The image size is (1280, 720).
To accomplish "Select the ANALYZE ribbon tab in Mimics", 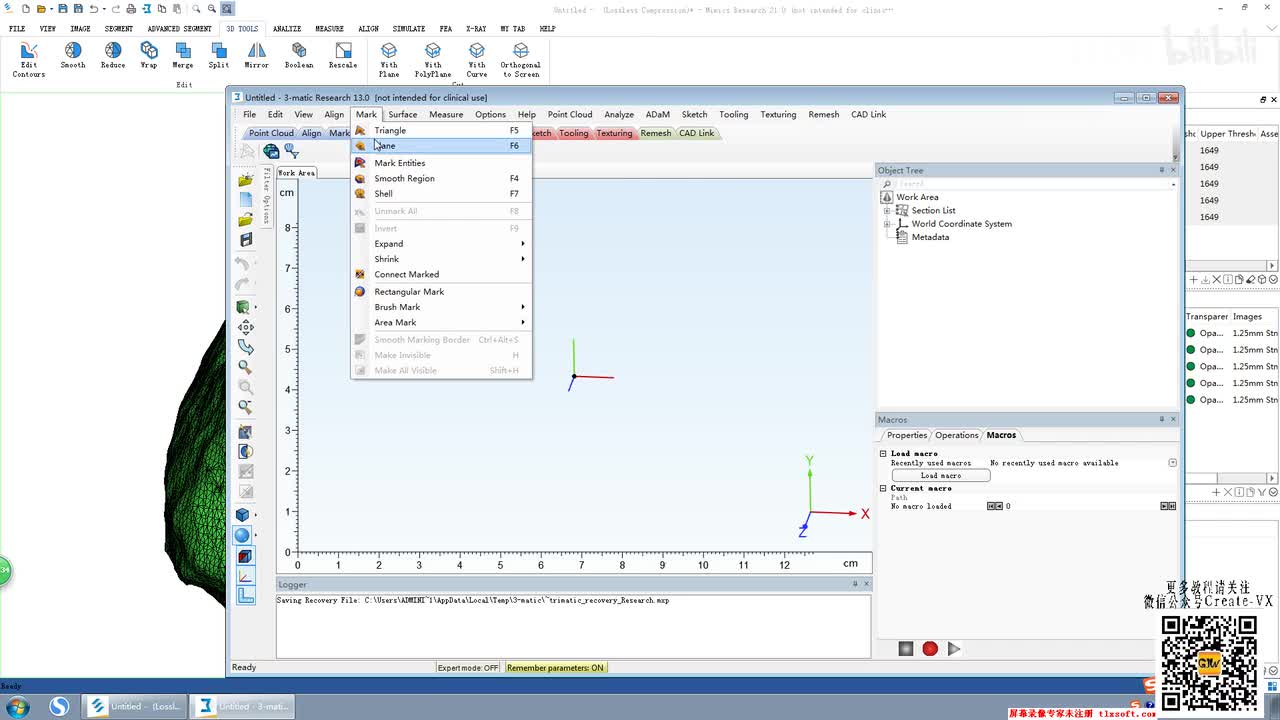I will (287, 29).
